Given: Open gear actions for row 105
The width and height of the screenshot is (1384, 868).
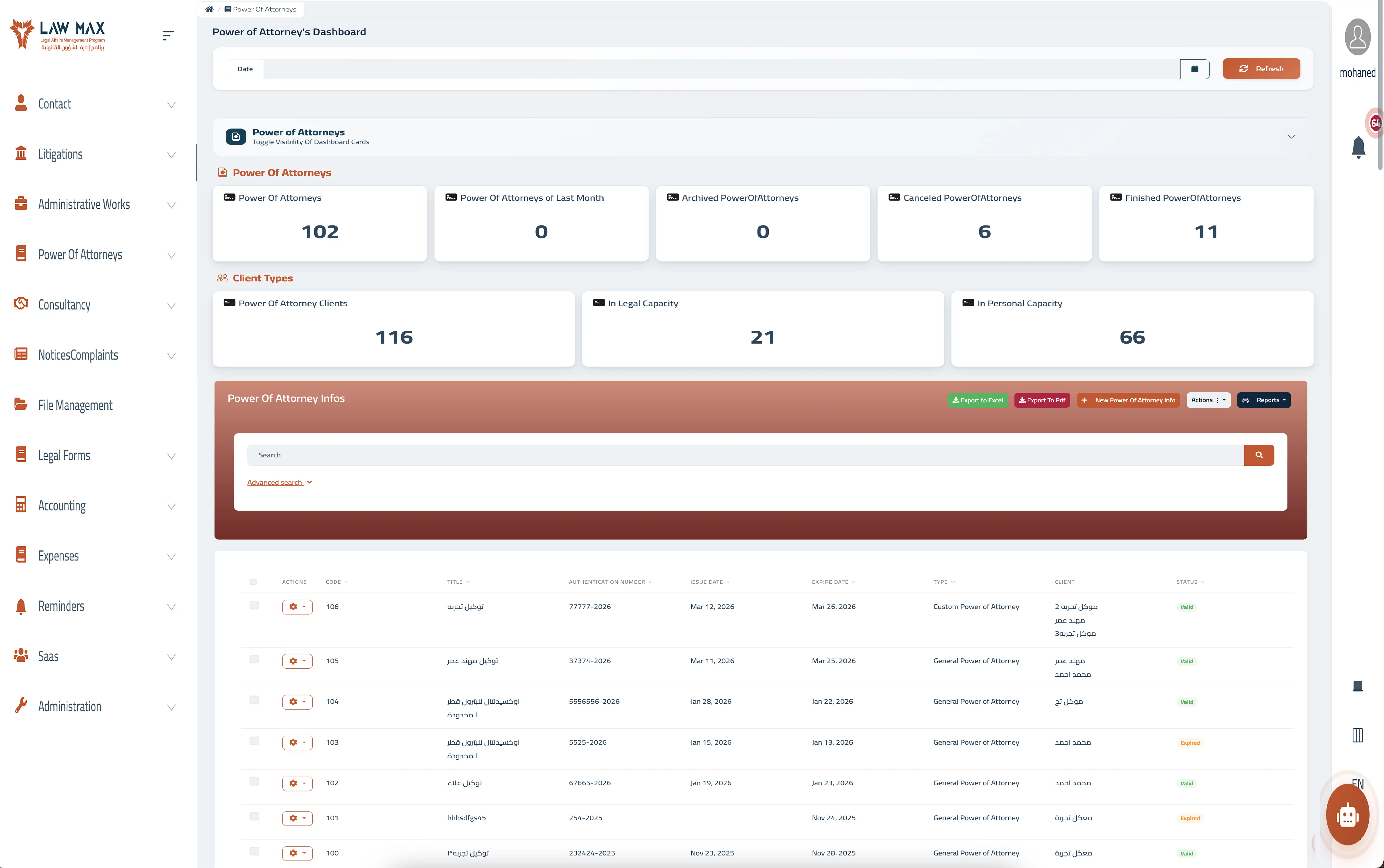Looking at the screenshot, I should 297,661.
